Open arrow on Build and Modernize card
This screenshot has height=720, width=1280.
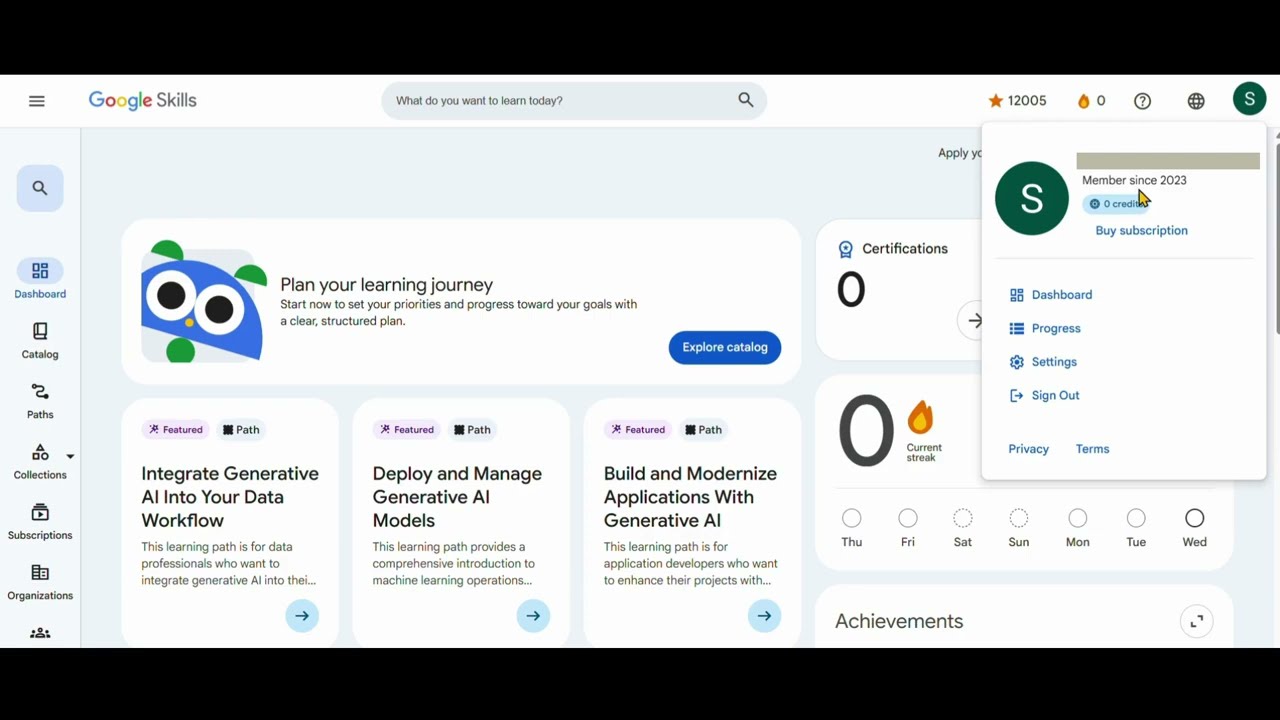tap(764, 616)
